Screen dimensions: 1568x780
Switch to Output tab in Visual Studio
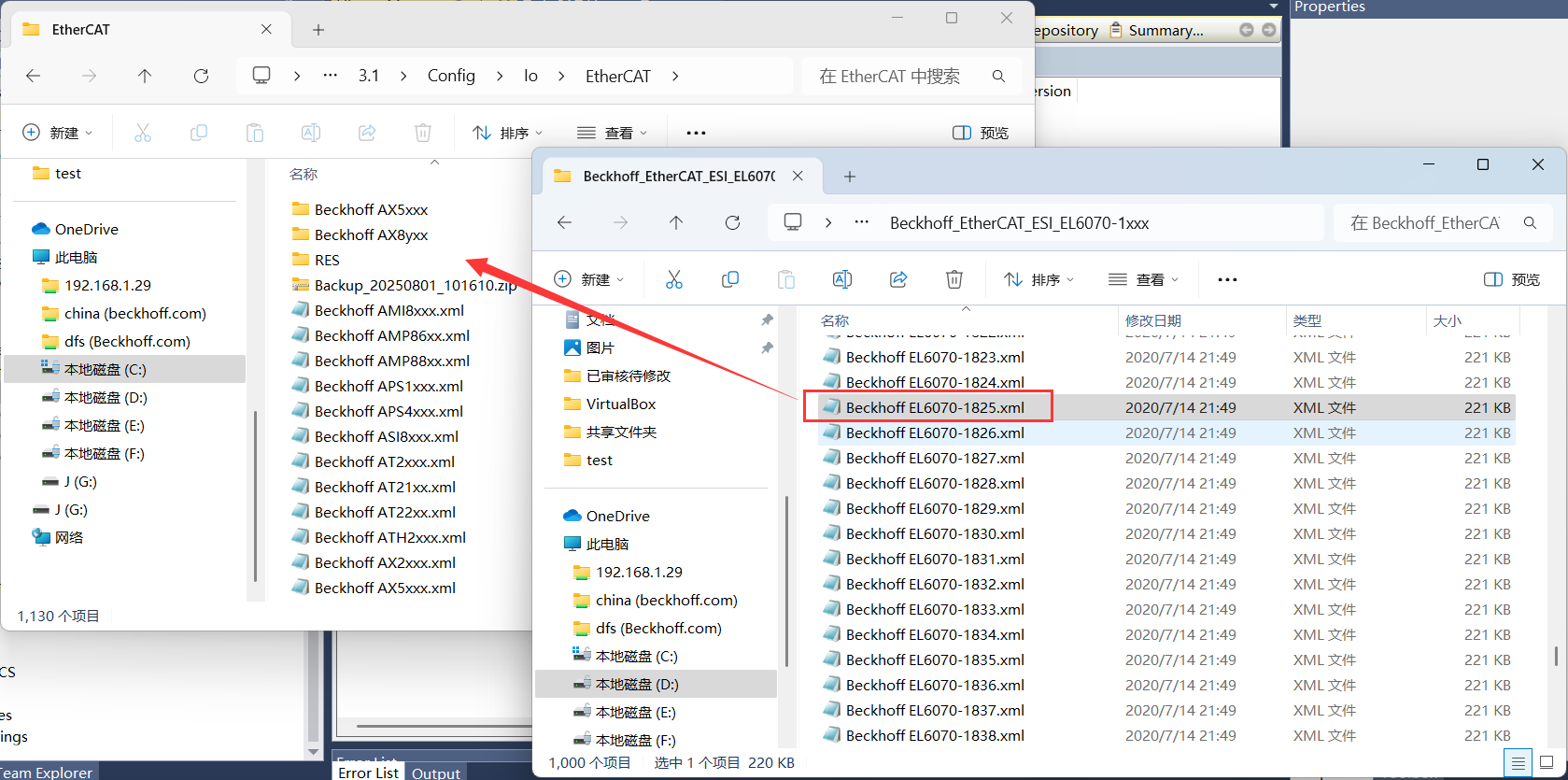click(x=436, y=773)
